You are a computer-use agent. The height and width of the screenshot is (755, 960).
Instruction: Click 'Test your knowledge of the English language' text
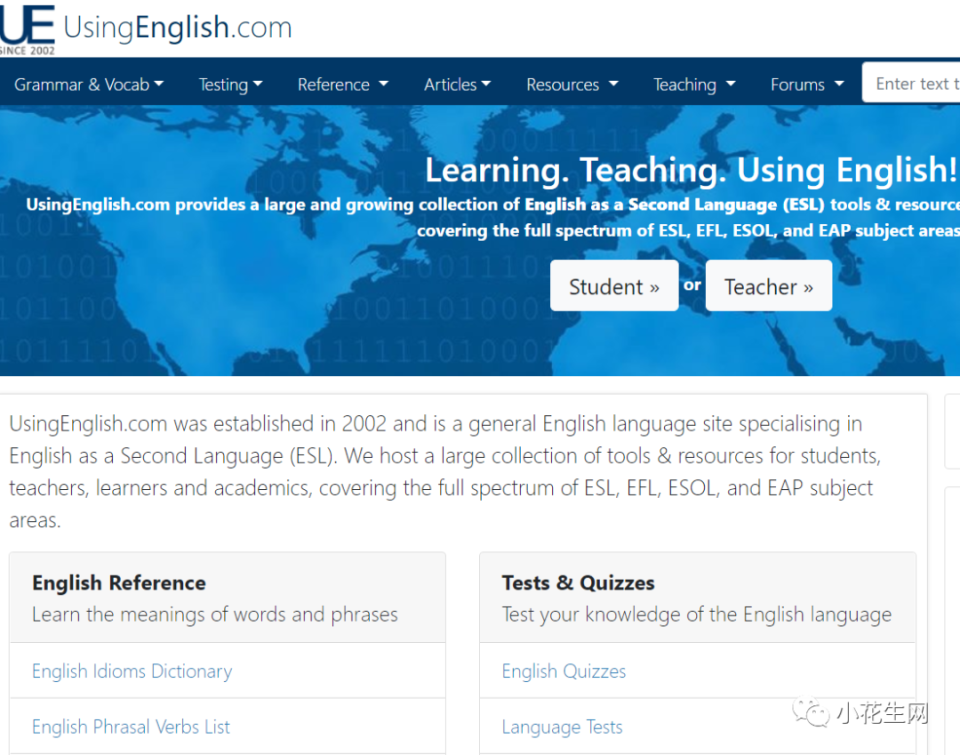click(697, 614)
